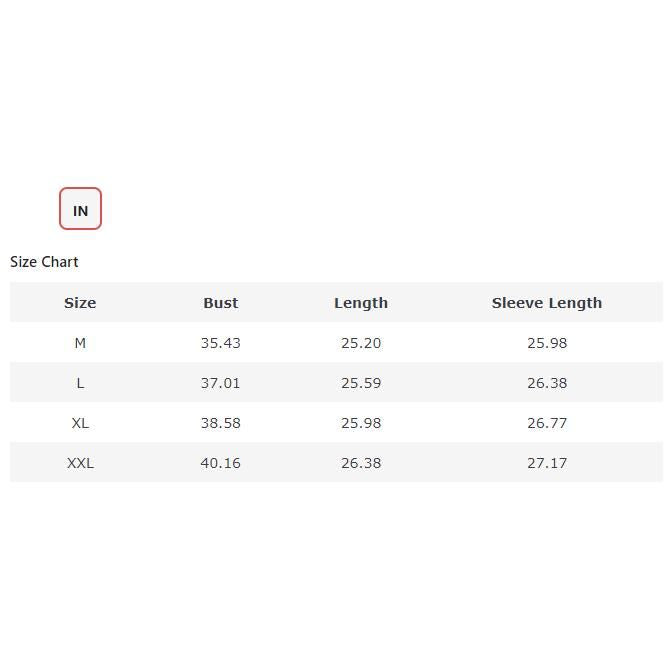Image resolution: width=668 pixels, height=668 pixels.
Task: Click the Size column header
Action: click(x=80, y=303)
